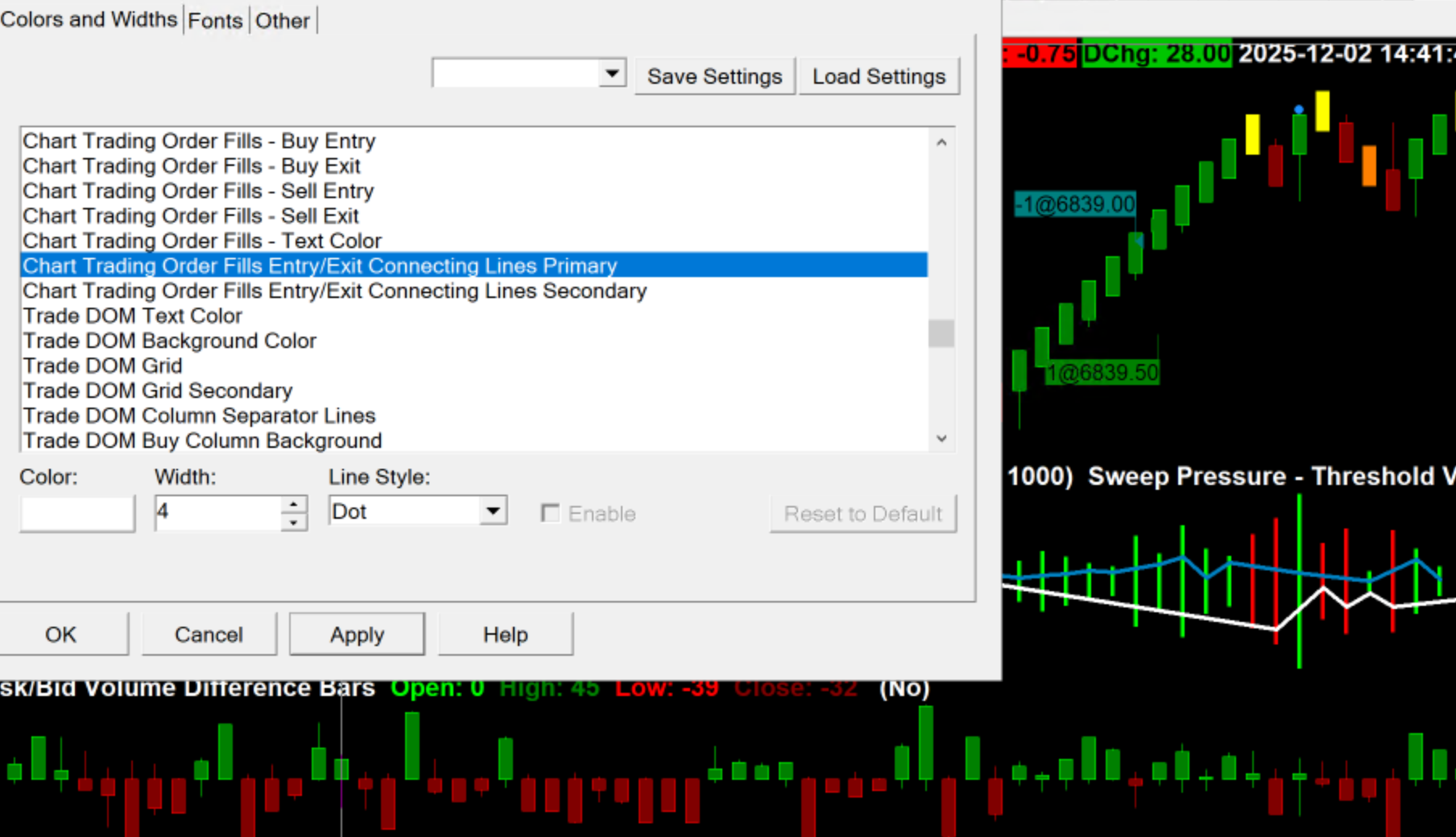The width and height of the screenshot is (1456, 837).
Task: Open the Other tab
Action: [x=282, y=20]
